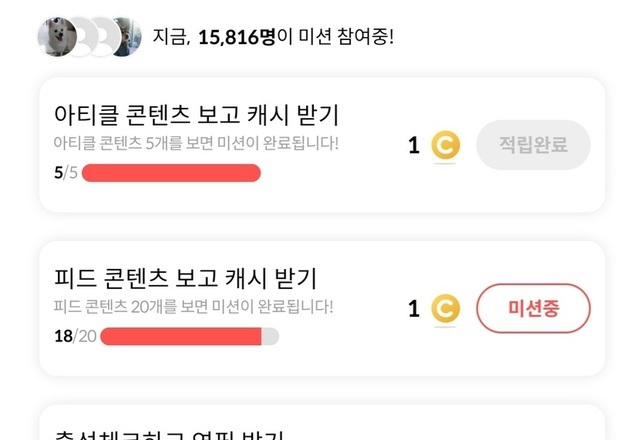Click the completed 5/5 red progress bar
This screenshot has width=640, height=440.
pyautogui.click(x=171, y=173)
